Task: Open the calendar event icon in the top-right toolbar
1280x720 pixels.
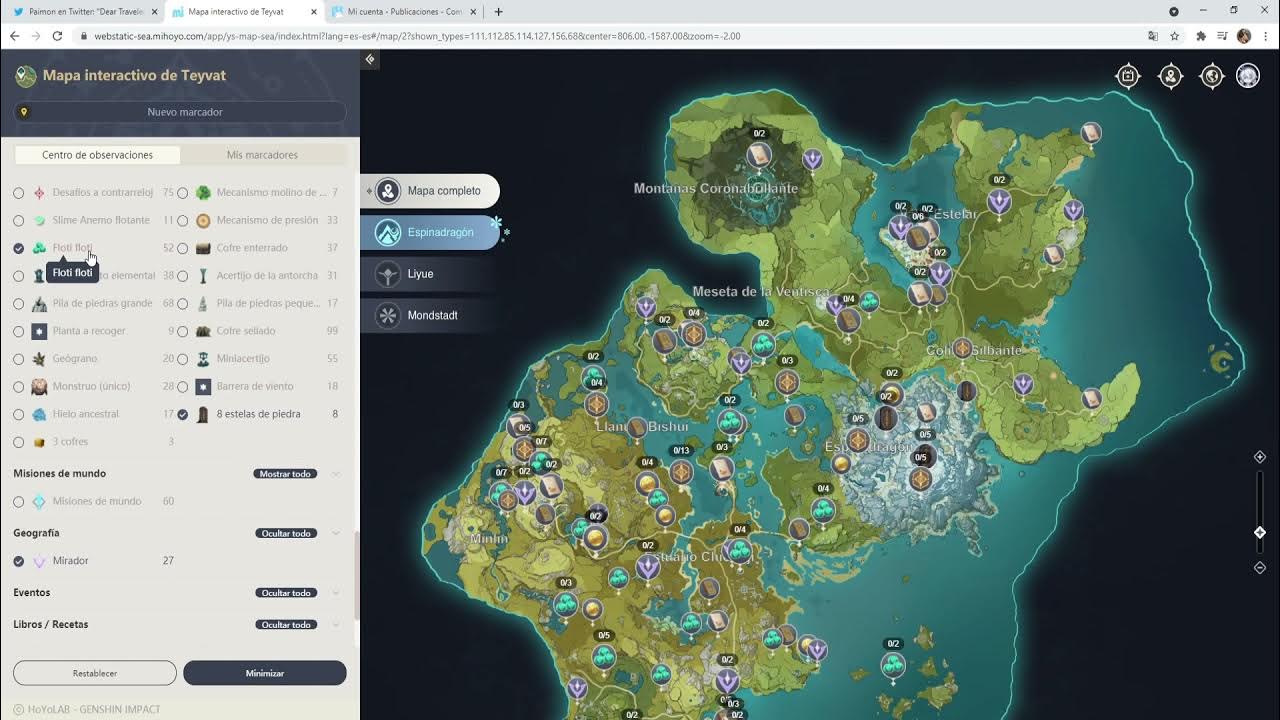Action: [x=1128, y=76]
